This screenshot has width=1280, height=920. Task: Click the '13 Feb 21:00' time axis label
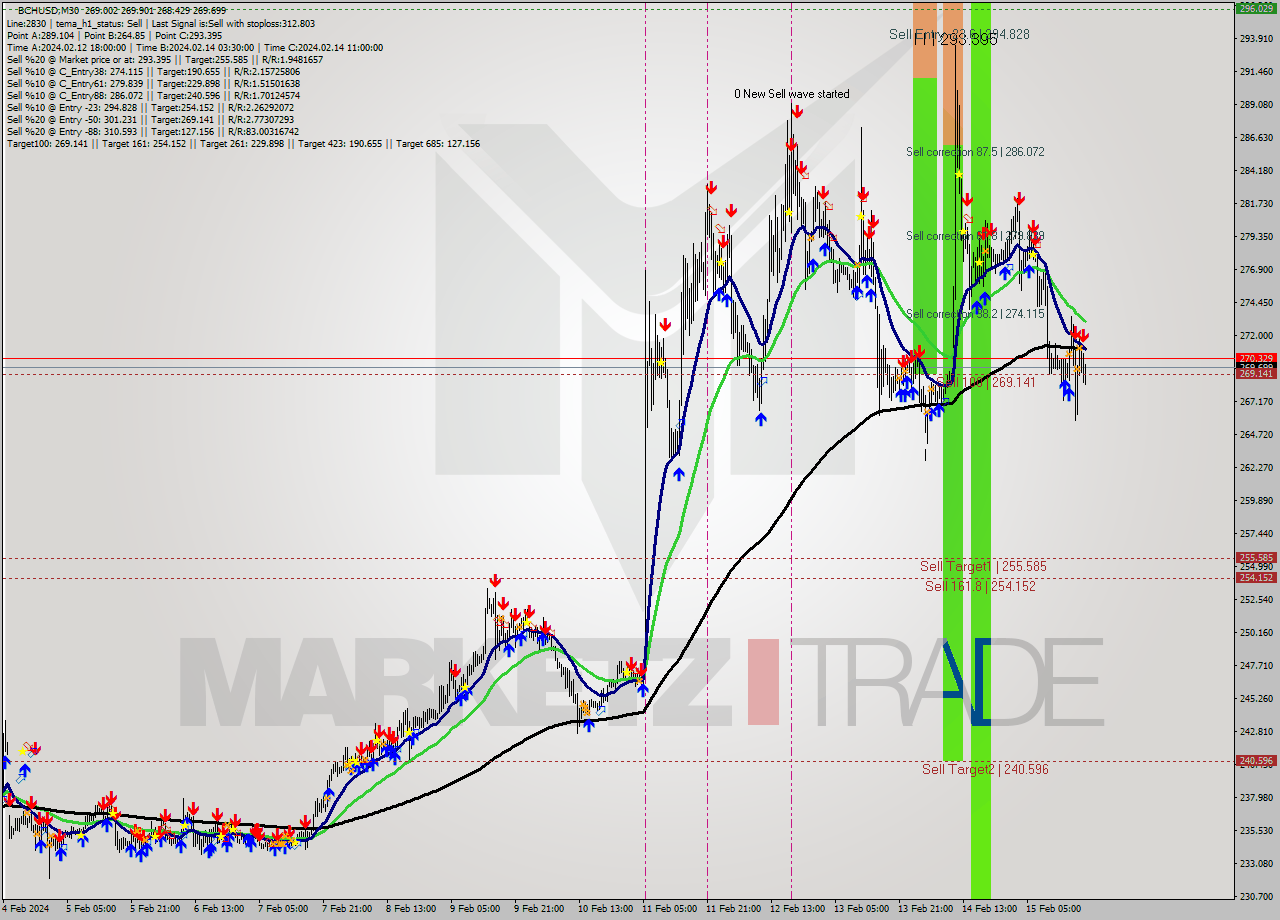pyautogui.click(x=925, y=909)
